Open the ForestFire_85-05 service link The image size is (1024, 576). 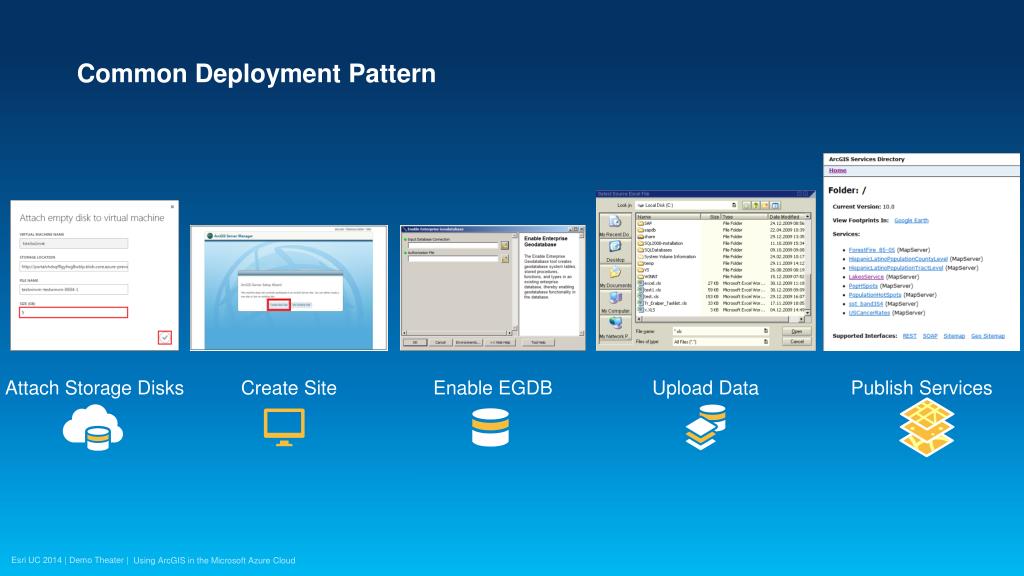871,249
